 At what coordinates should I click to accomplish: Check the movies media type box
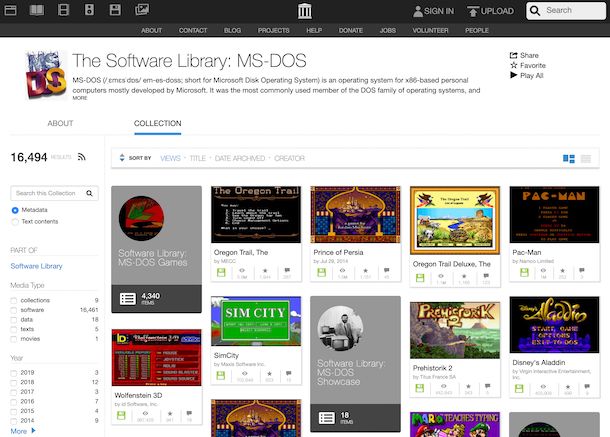click(14, 339)
